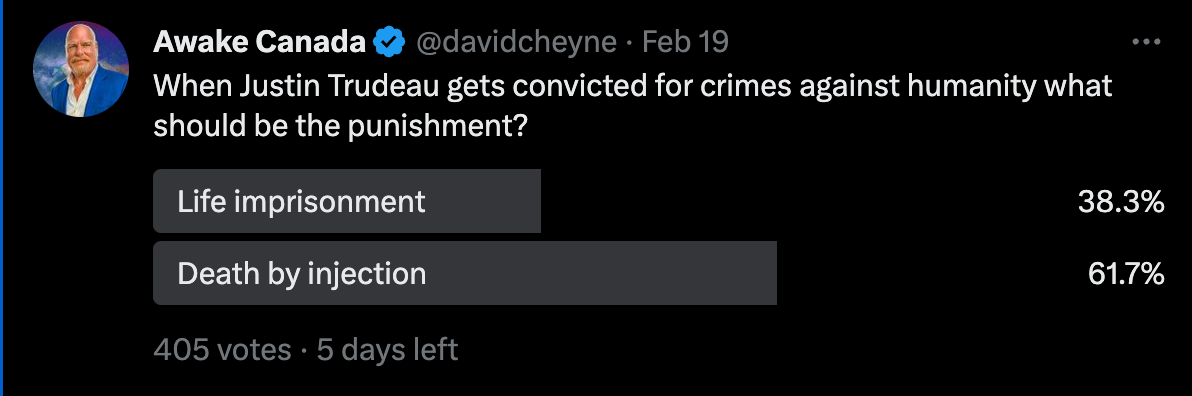Open the three-dot more options menu
Image resolution: width=1192 pixels, height=396 pixels.
1146,43
